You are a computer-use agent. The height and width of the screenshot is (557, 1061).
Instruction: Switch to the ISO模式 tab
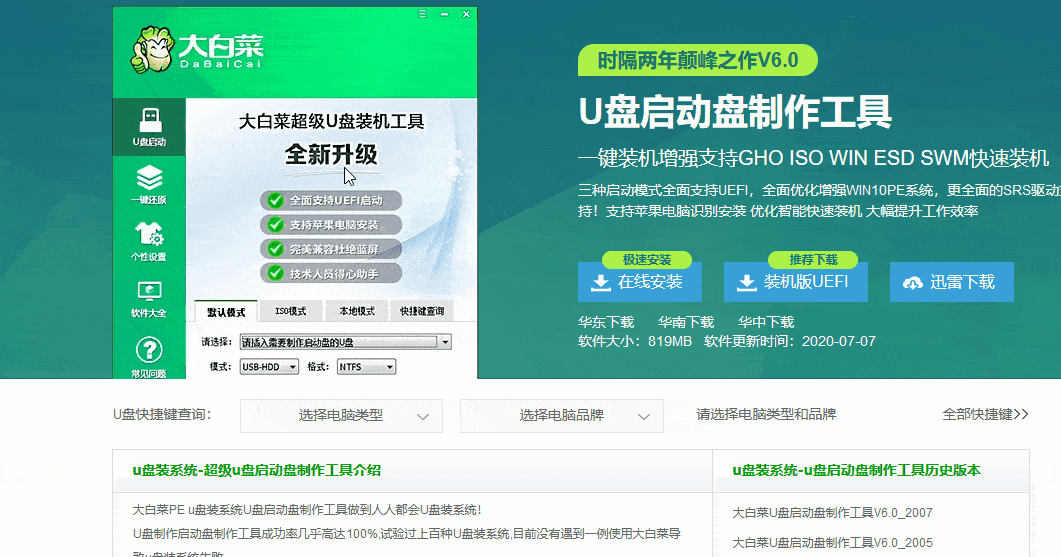[x=290, y=311]
